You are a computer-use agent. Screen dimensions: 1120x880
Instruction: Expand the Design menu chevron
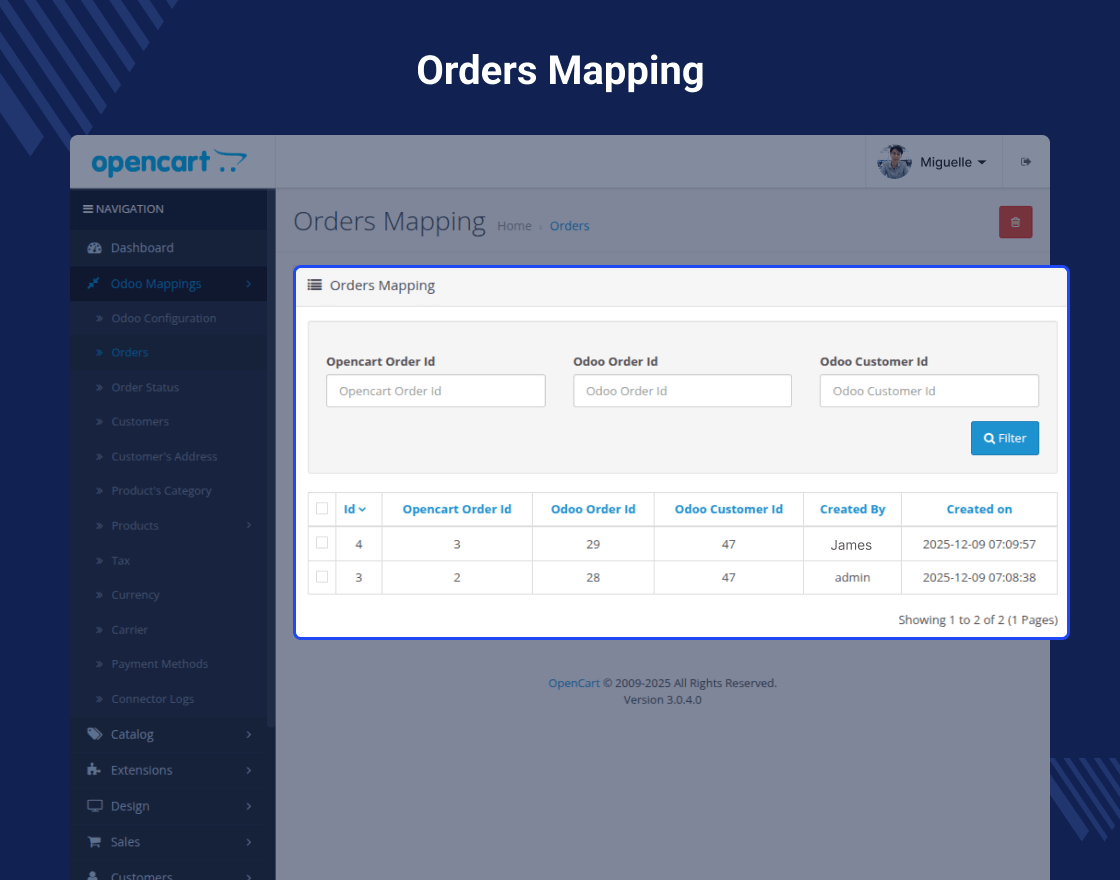pyautogui.click(x=249, y=806)
